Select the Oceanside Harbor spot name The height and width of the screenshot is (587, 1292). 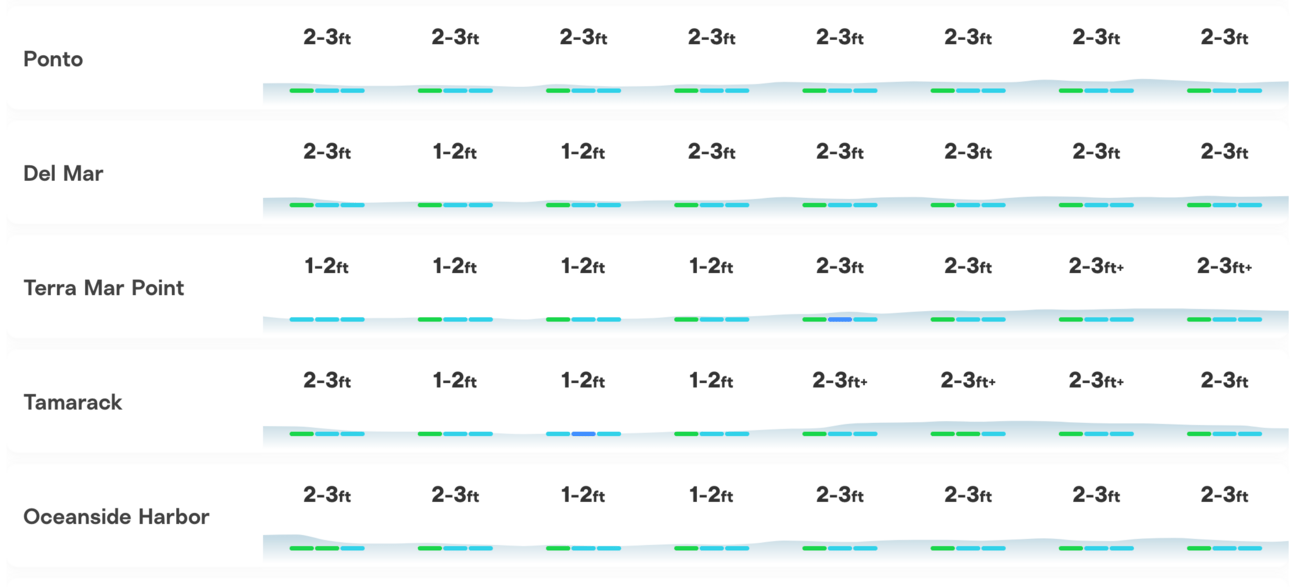(x=116, y=517)
